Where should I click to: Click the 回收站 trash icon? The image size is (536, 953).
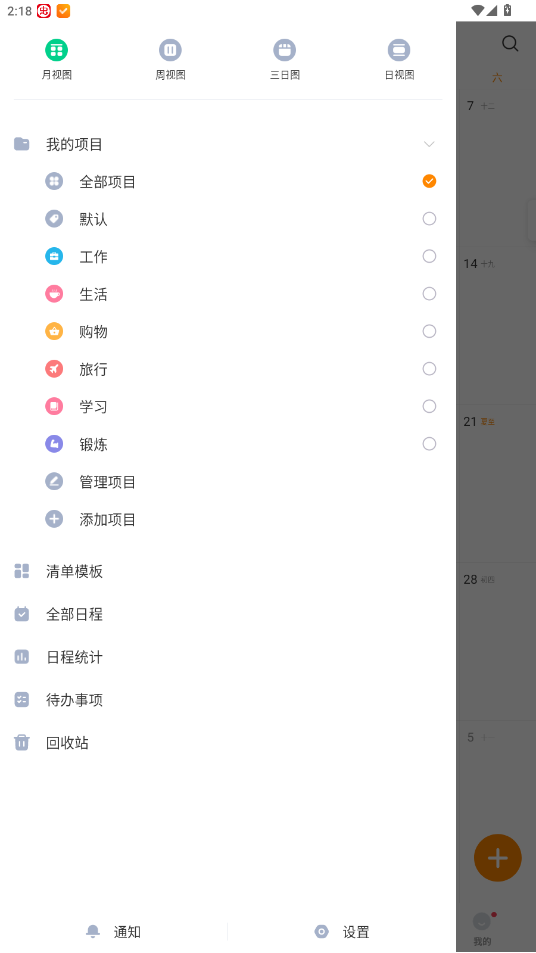tap(22, 743)
